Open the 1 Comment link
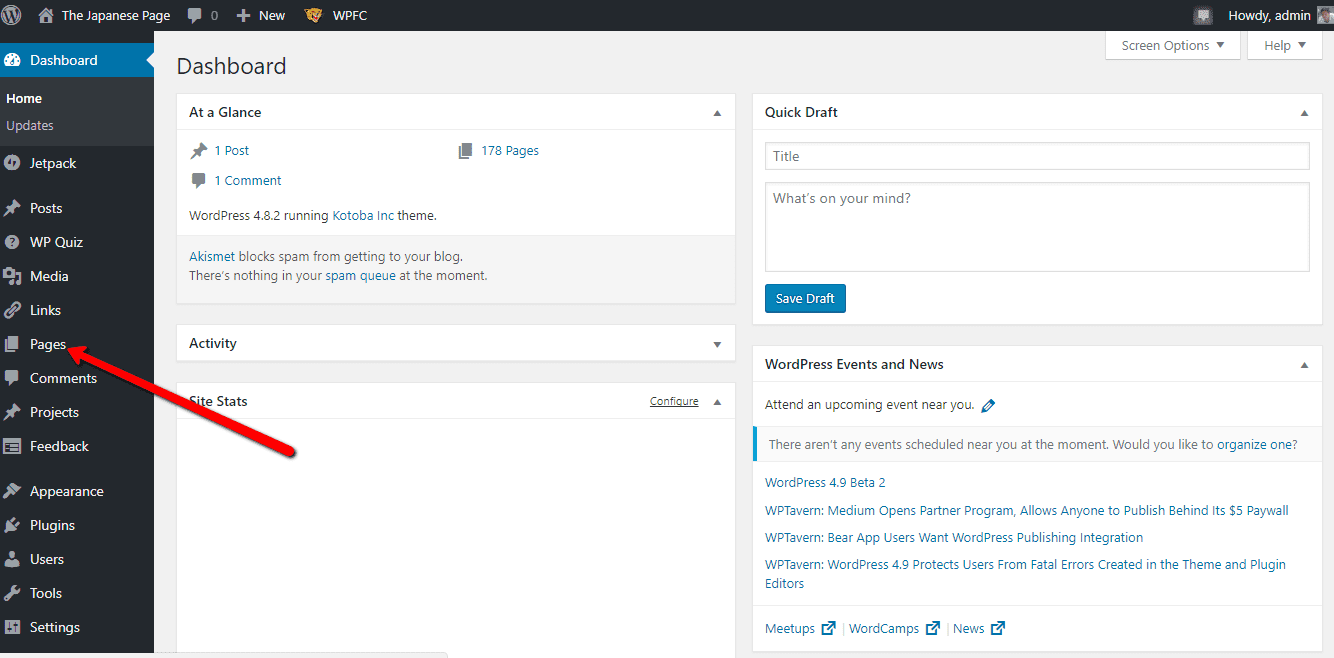 pyautogui.click(x=248, y=180)
